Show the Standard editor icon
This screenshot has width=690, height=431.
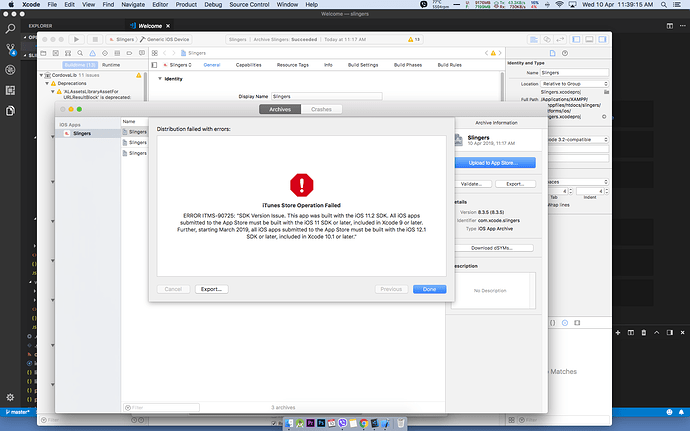pos(534,39)
